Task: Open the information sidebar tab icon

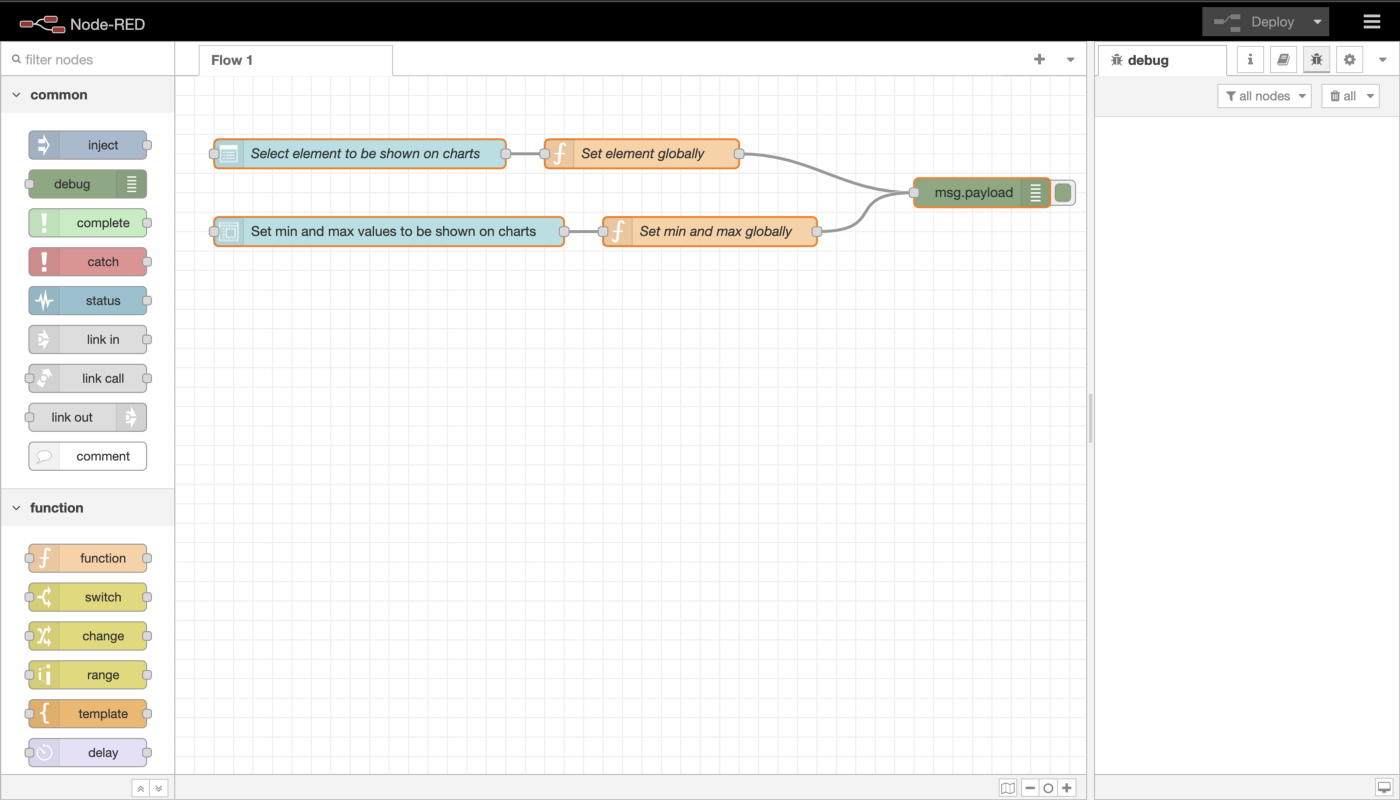Action: point(1250,60)
